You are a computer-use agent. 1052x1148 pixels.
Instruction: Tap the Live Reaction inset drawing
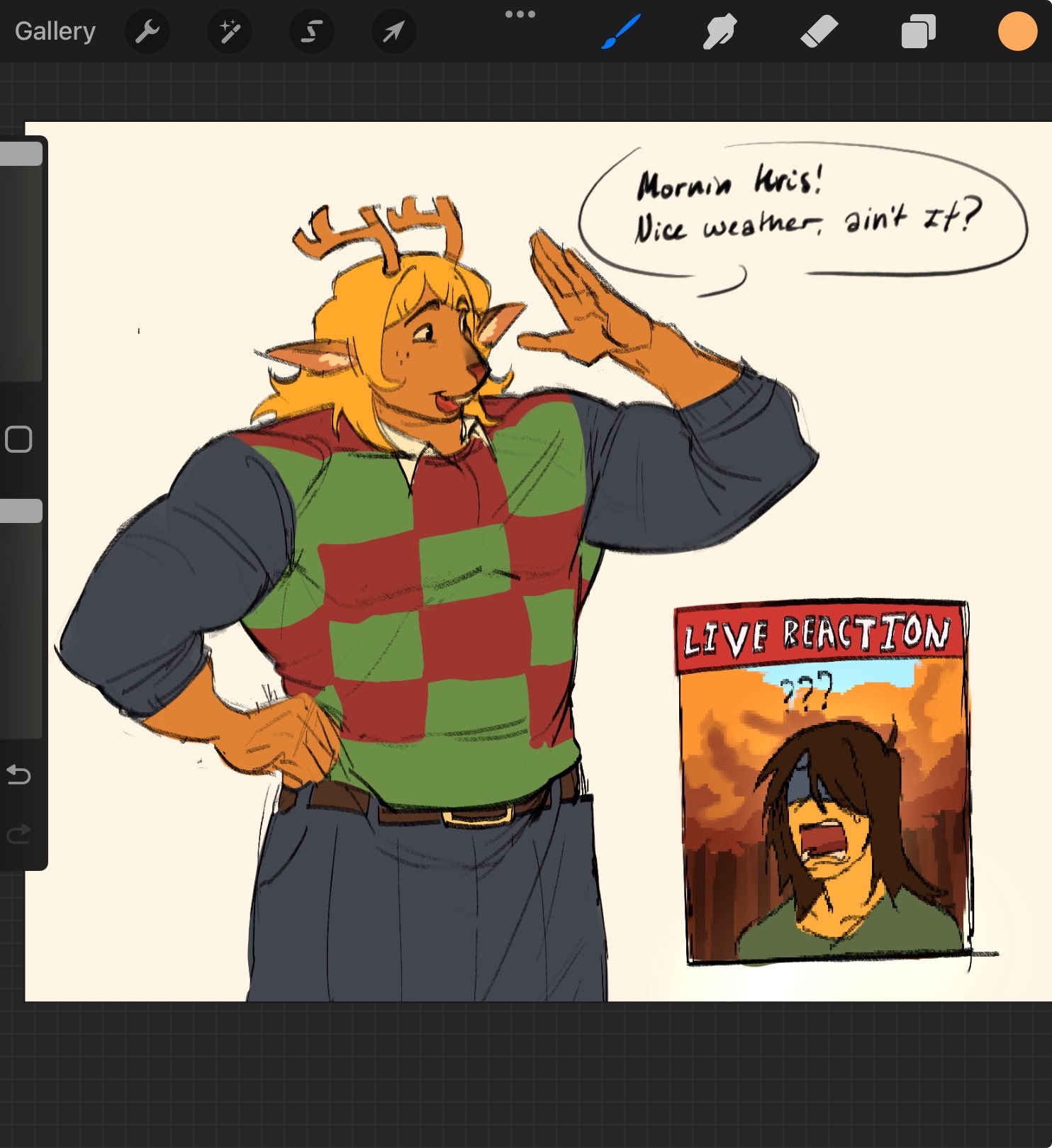pyautogui.click(x=824, y=782)
